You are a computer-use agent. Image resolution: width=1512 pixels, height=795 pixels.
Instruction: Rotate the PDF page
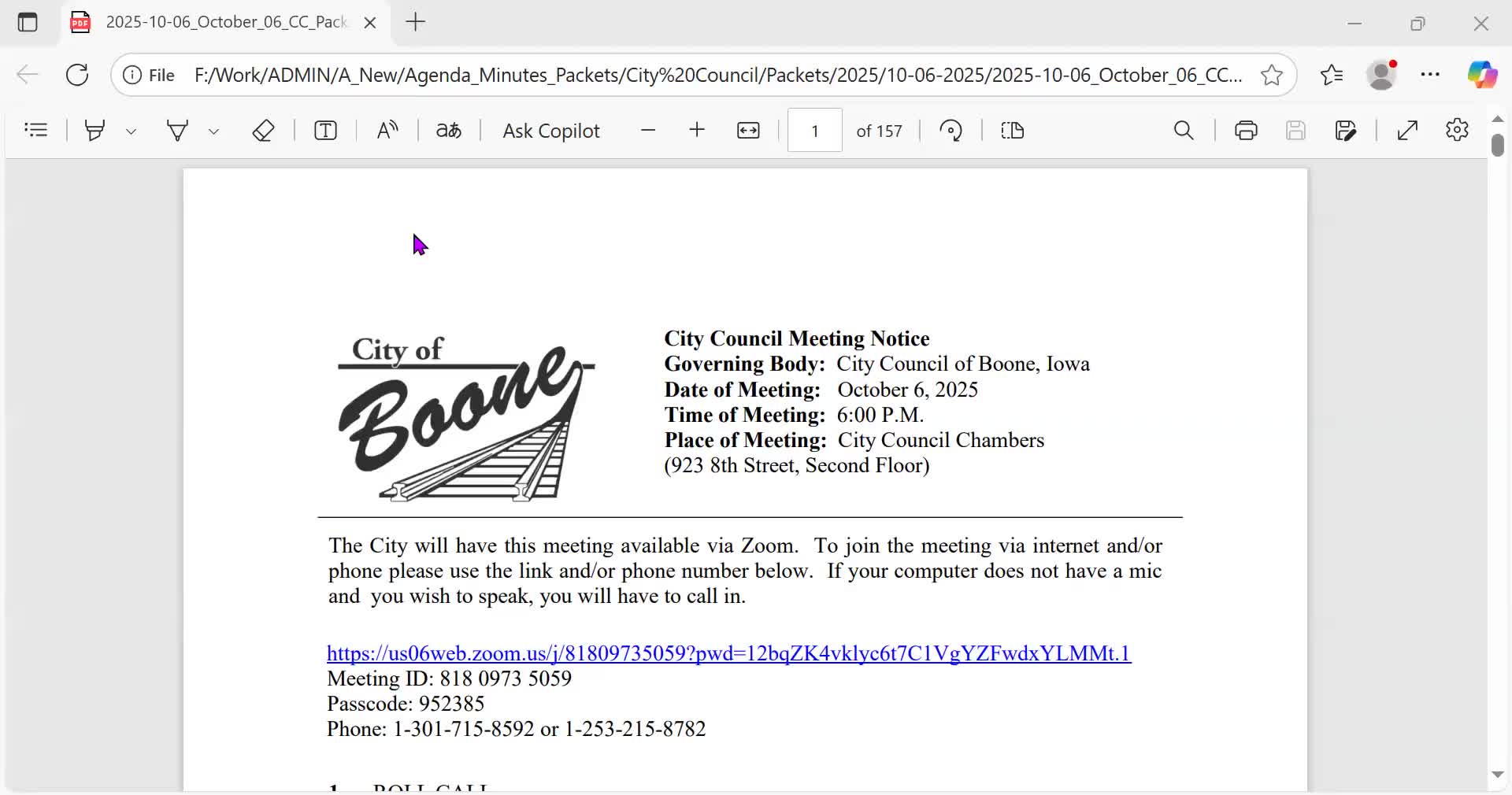tap(951, 131)
